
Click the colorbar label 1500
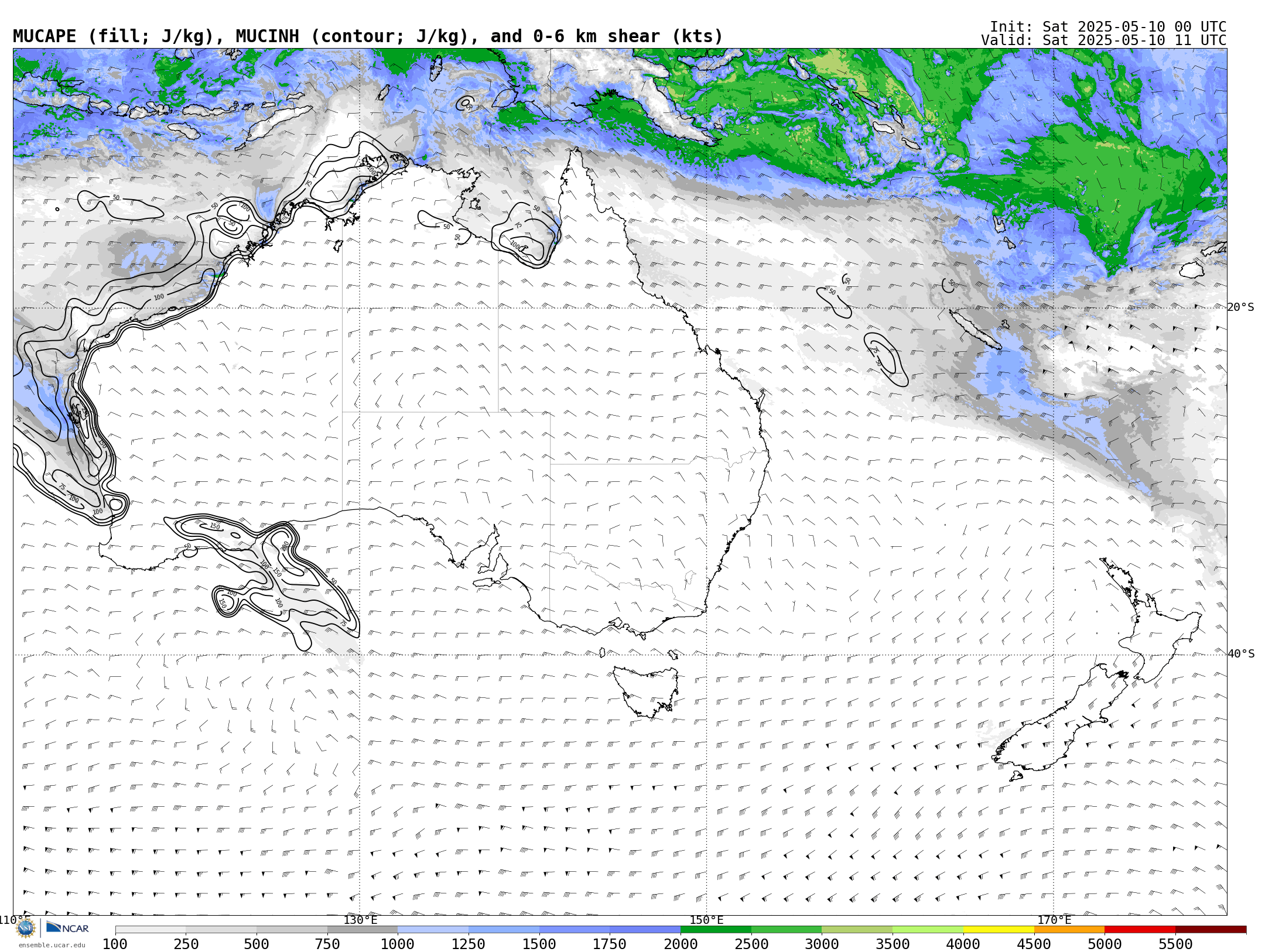539,944
